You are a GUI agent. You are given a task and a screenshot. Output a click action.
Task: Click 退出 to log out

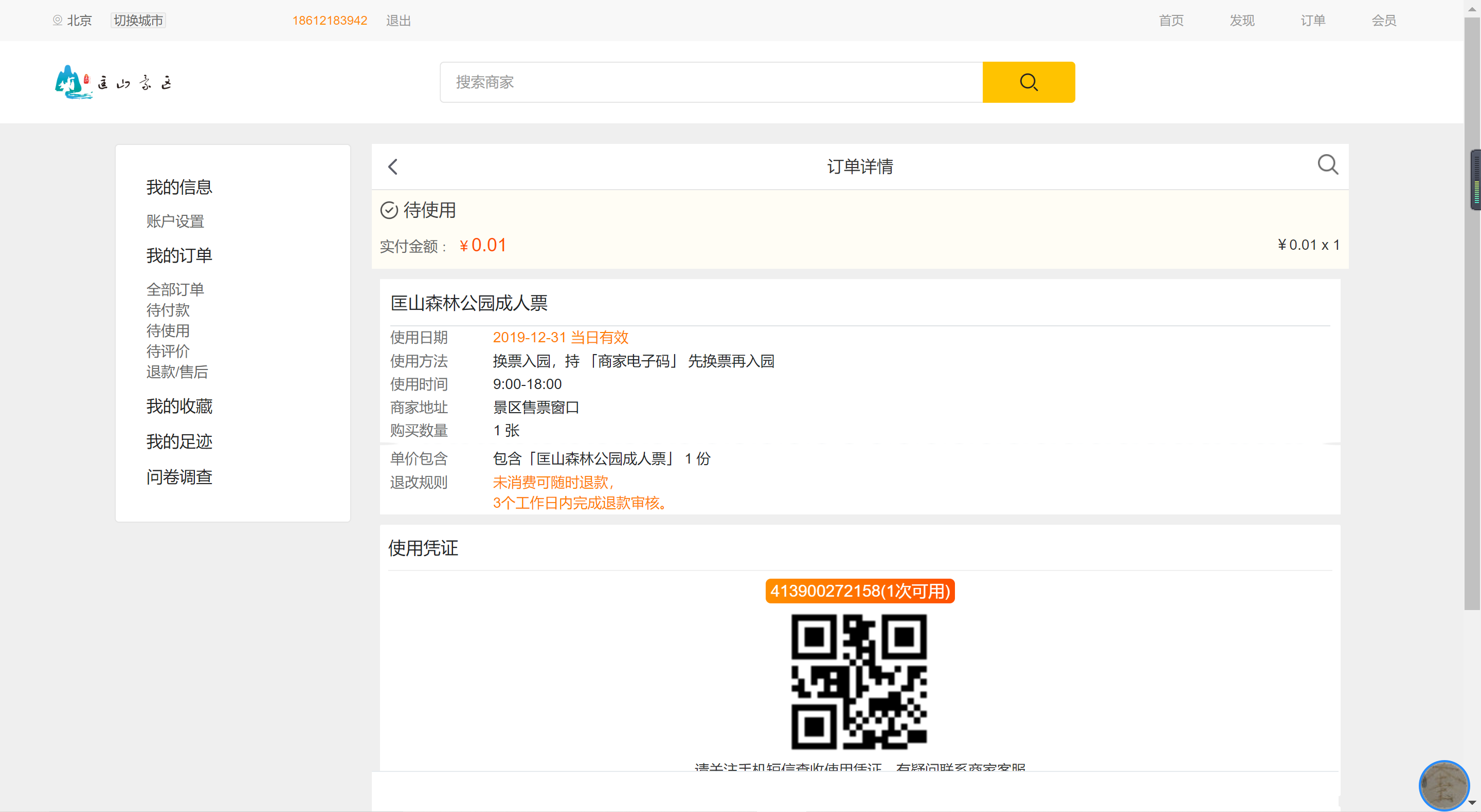coord(399,20)
